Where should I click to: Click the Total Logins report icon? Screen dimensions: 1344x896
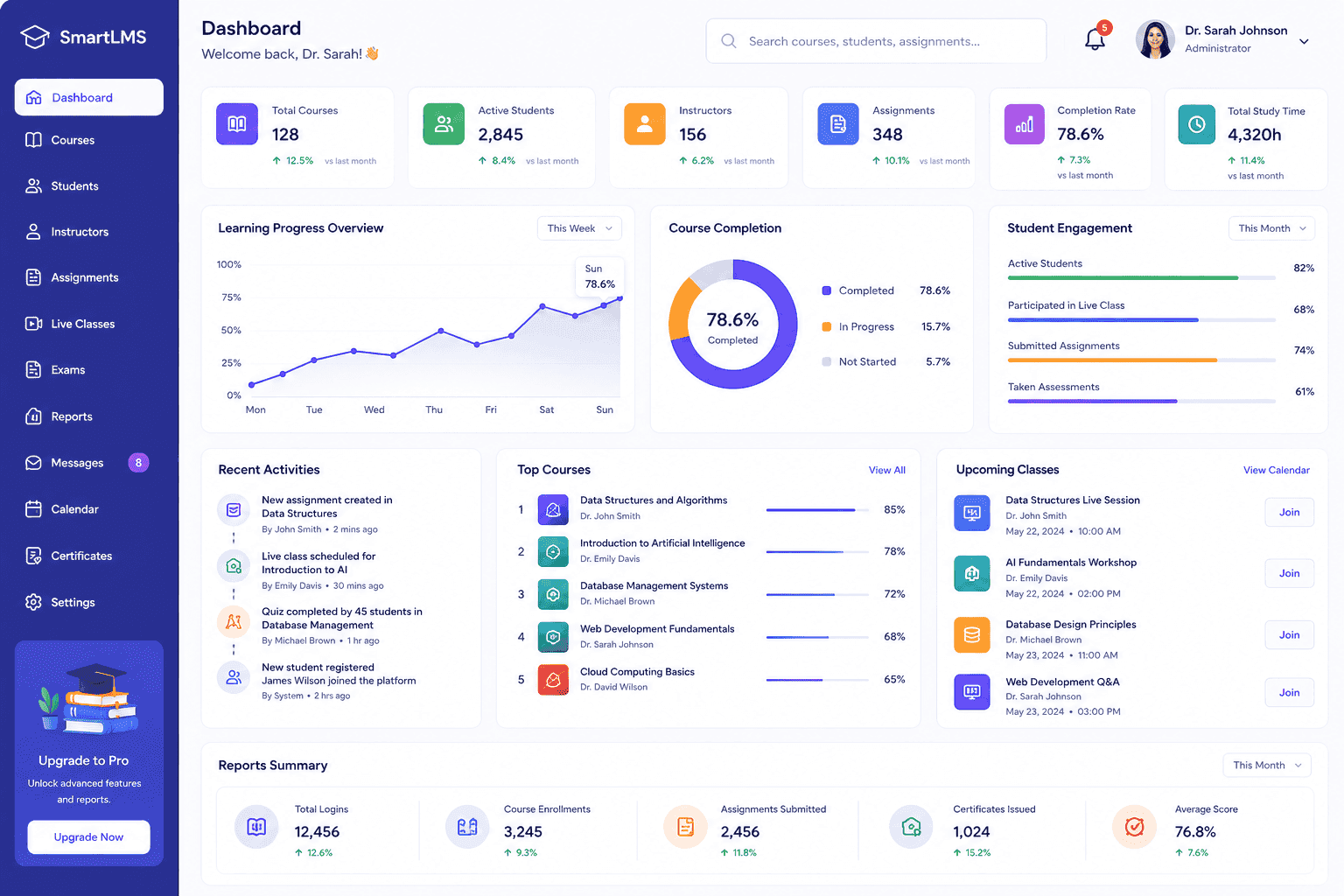point(256,827)
